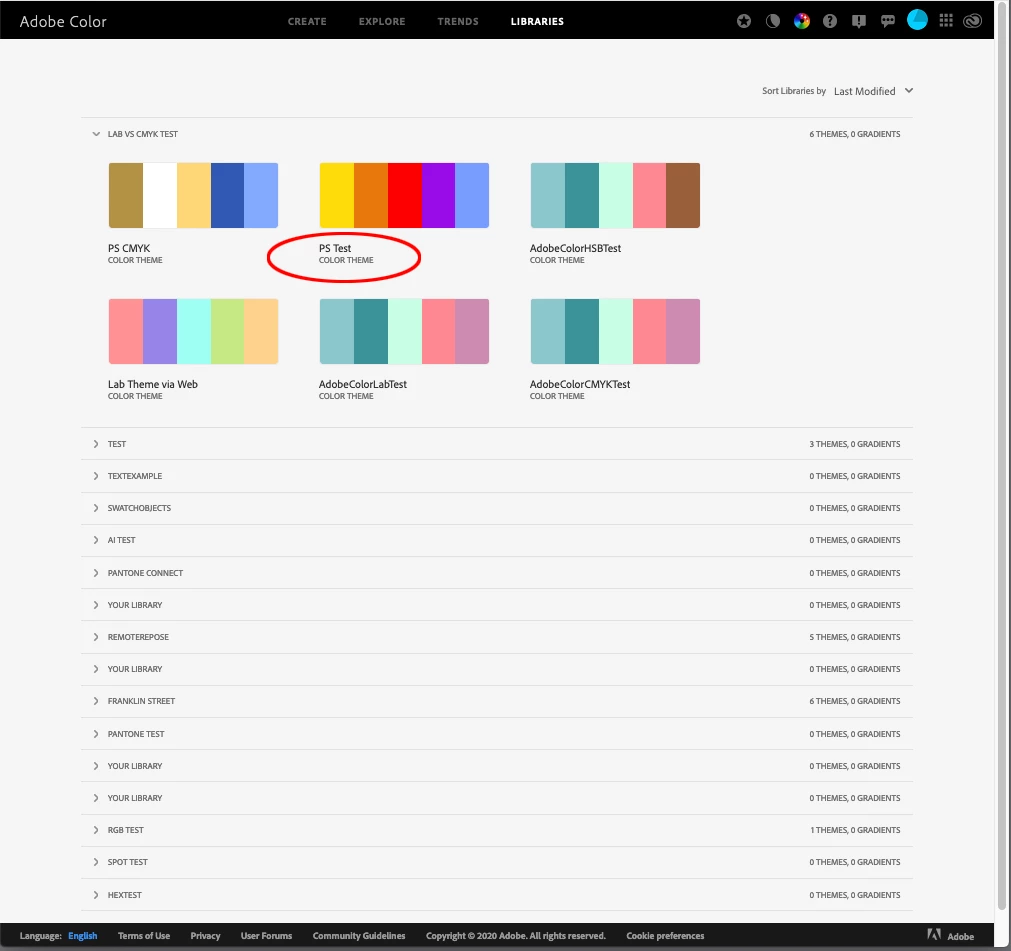This screenshot has width=1011, height=951.
Task: Open Terms of Use link
Action: coord(144,936)
